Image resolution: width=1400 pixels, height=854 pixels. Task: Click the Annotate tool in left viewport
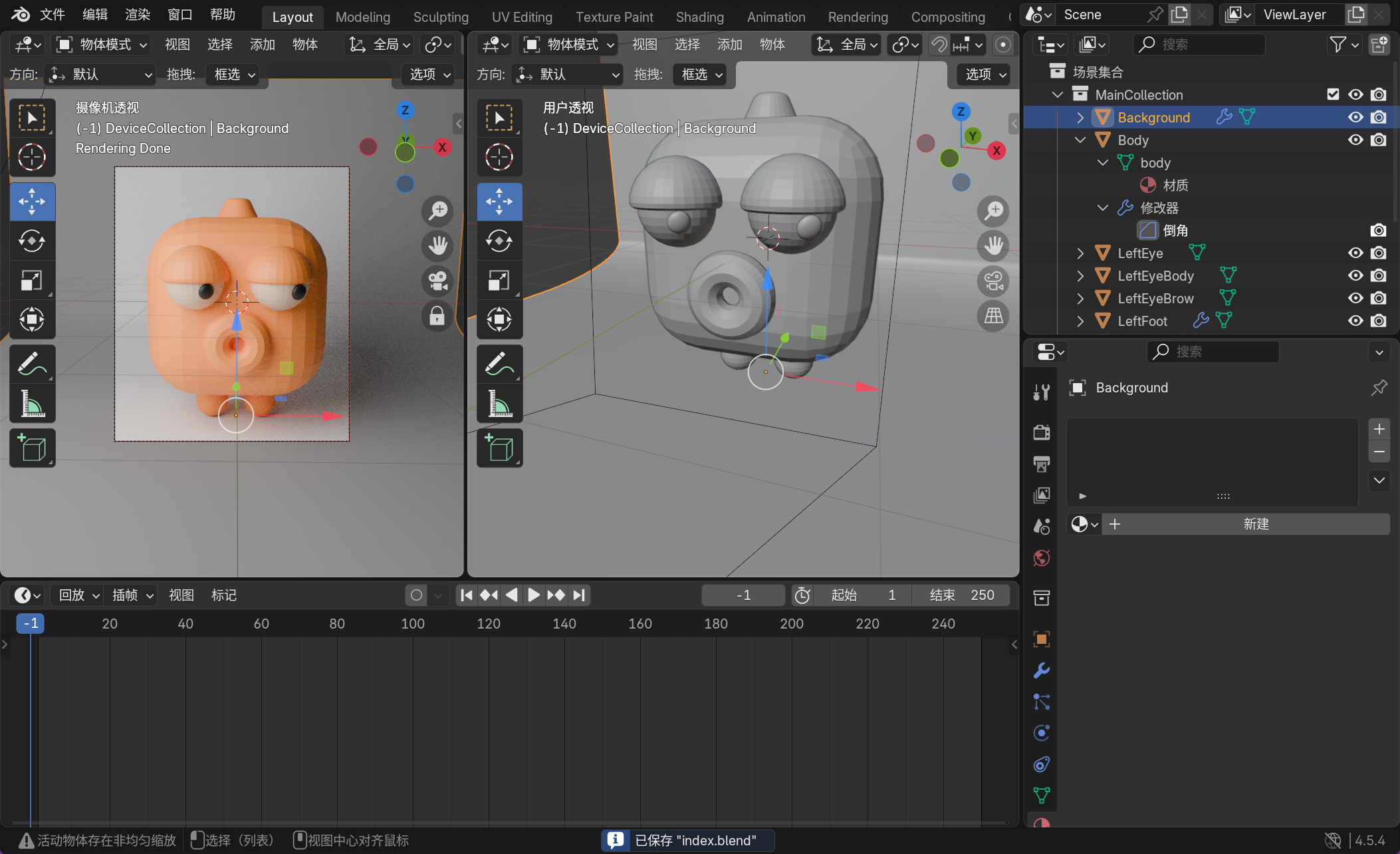[32, 364]
